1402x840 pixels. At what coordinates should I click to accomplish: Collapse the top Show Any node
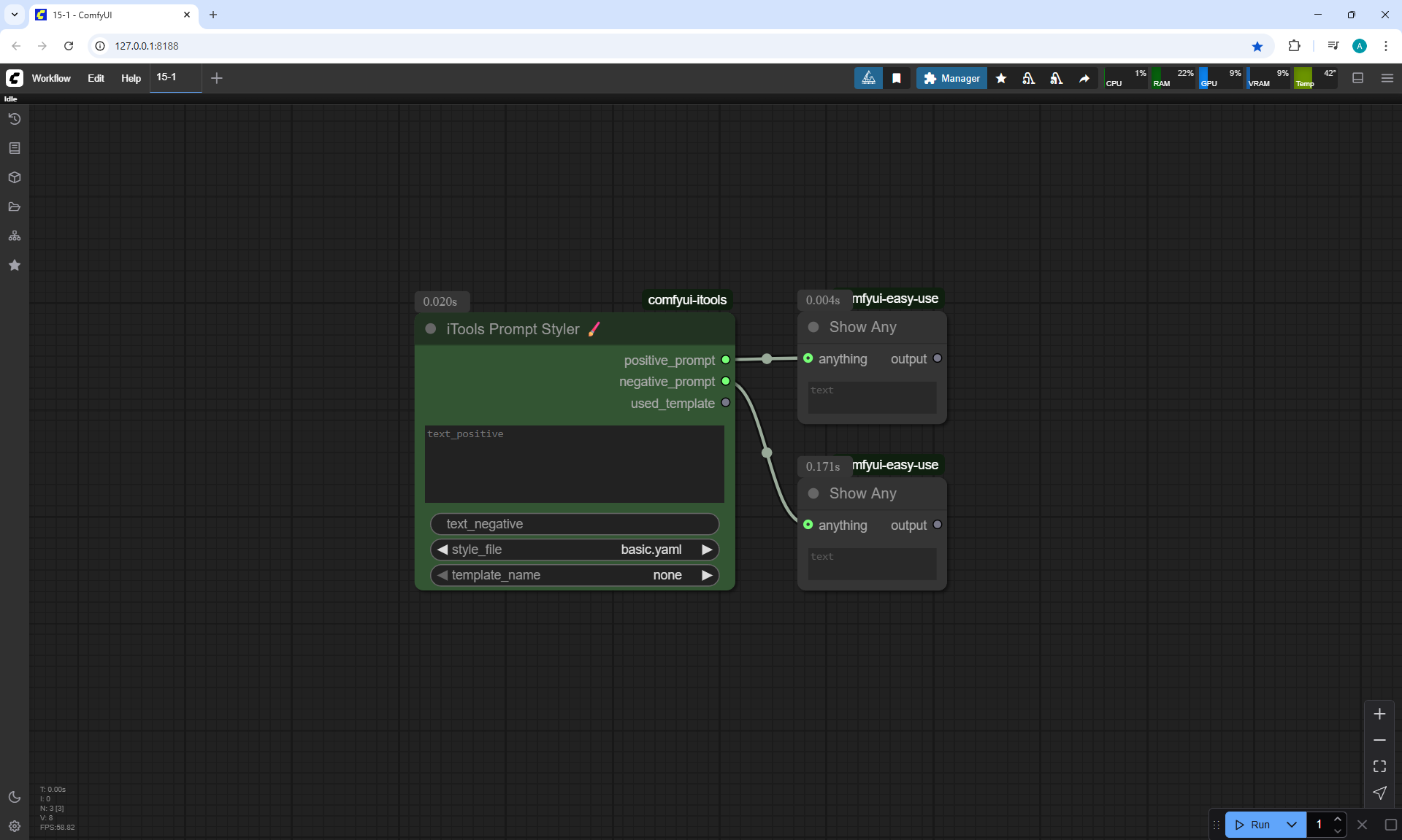pyautogui.click(x=813, y=327)
